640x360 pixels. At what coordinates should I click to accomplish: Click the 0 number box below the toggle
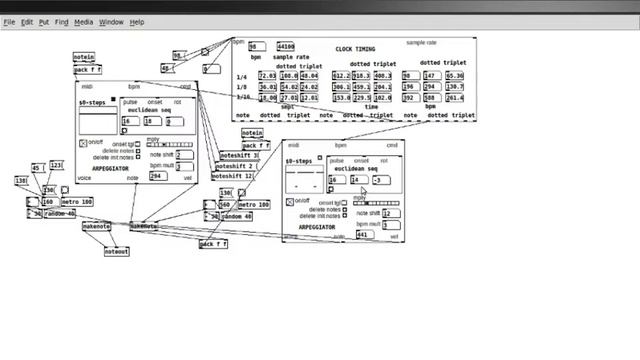tap(211, 69)
